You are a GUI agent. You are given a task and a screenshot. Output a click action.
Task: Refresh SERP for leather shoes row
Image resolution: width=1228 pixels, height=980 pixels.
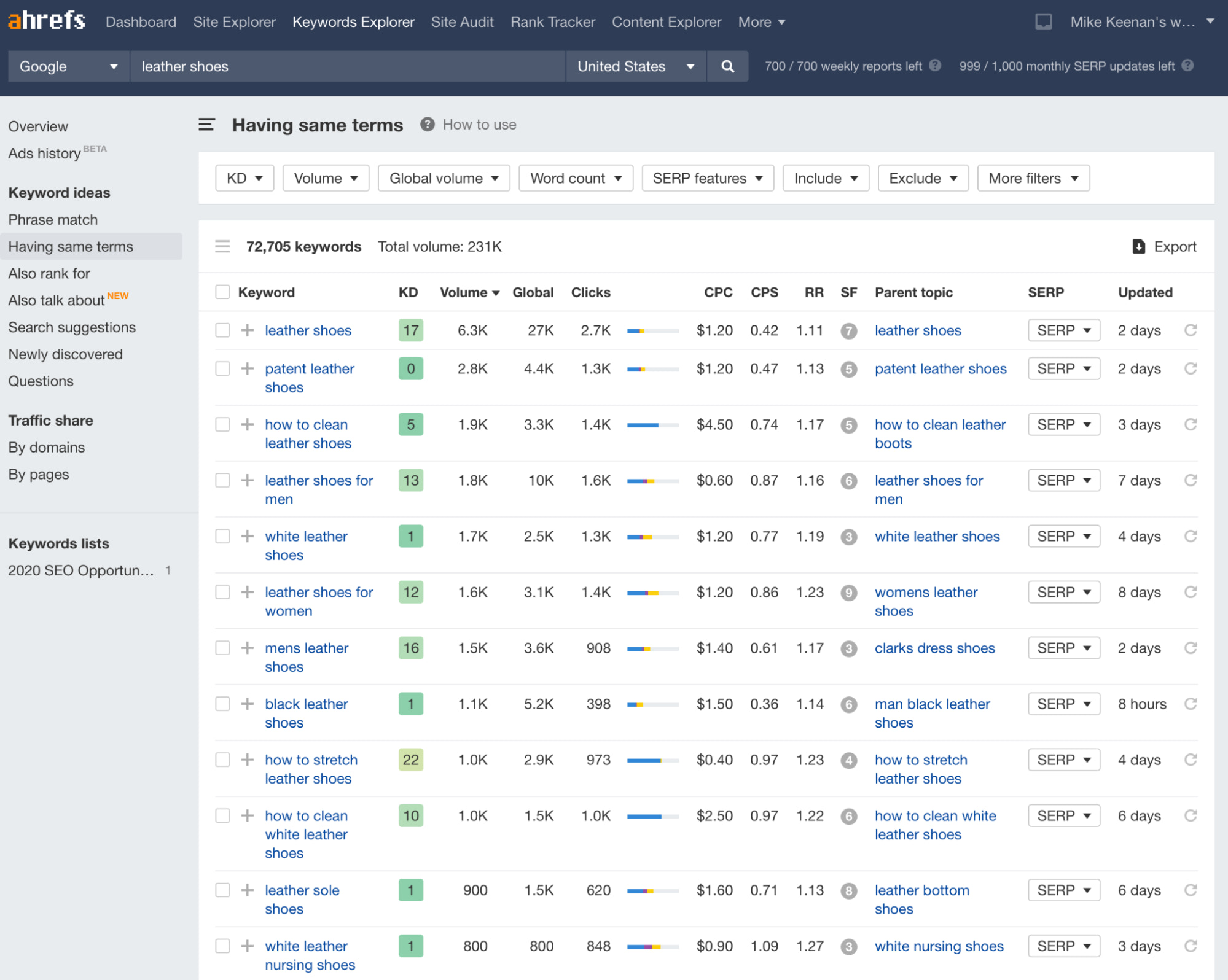pyautogui.click(x=1190, y=330)
